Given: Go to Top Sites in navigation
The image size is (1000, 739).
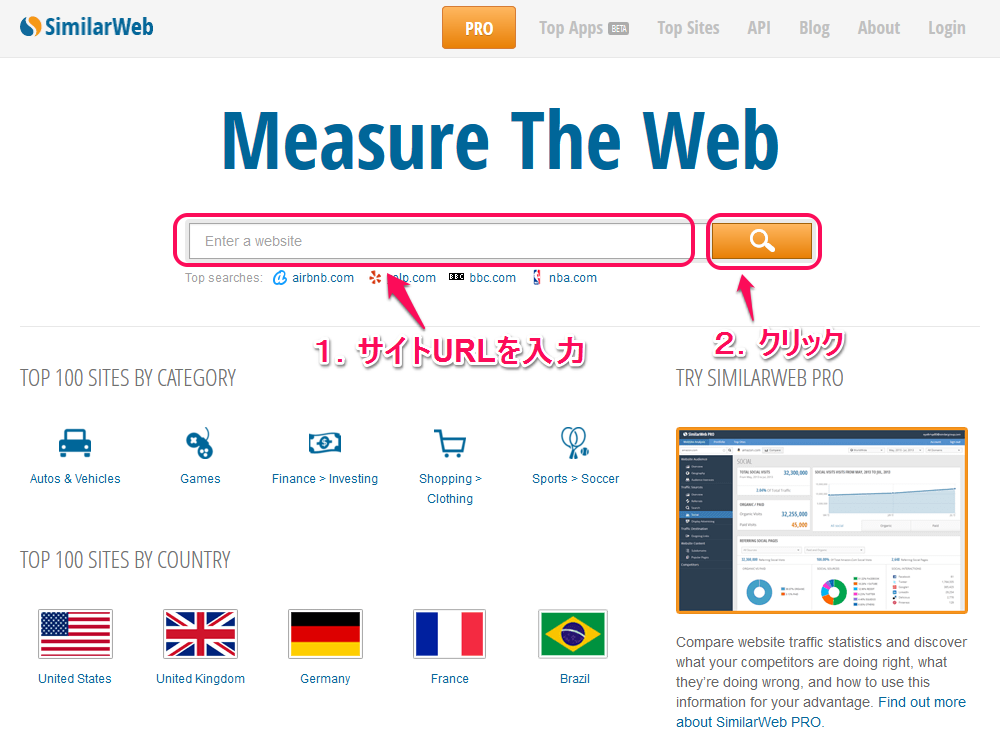Looking at the screenshot, I should [x=688, y=28].
